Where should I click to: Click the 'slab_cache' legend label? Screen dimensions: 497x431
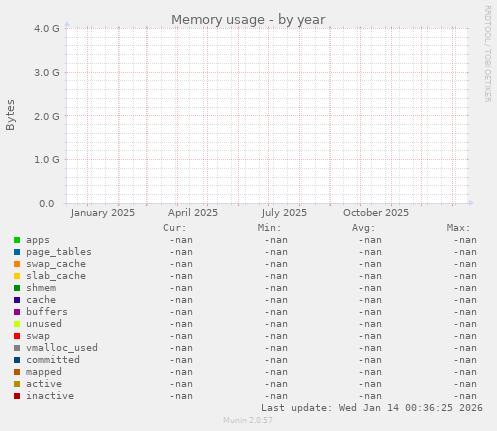coord(56,276)
